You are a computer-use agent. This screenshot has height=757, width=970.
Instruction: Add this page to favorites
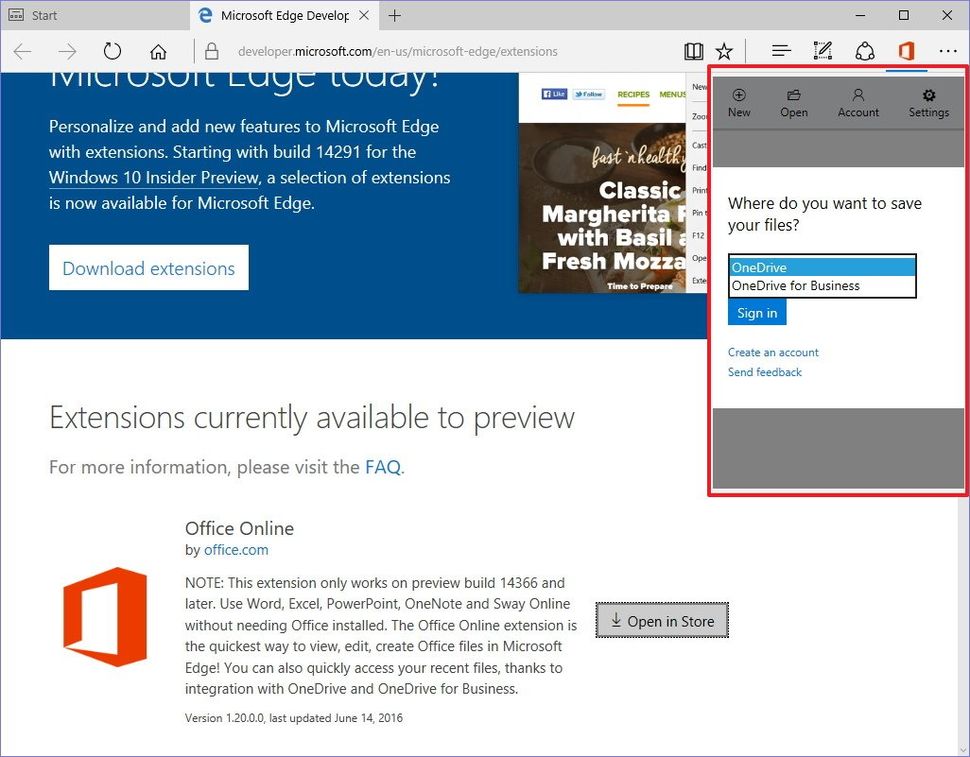[x=724, y=50]
